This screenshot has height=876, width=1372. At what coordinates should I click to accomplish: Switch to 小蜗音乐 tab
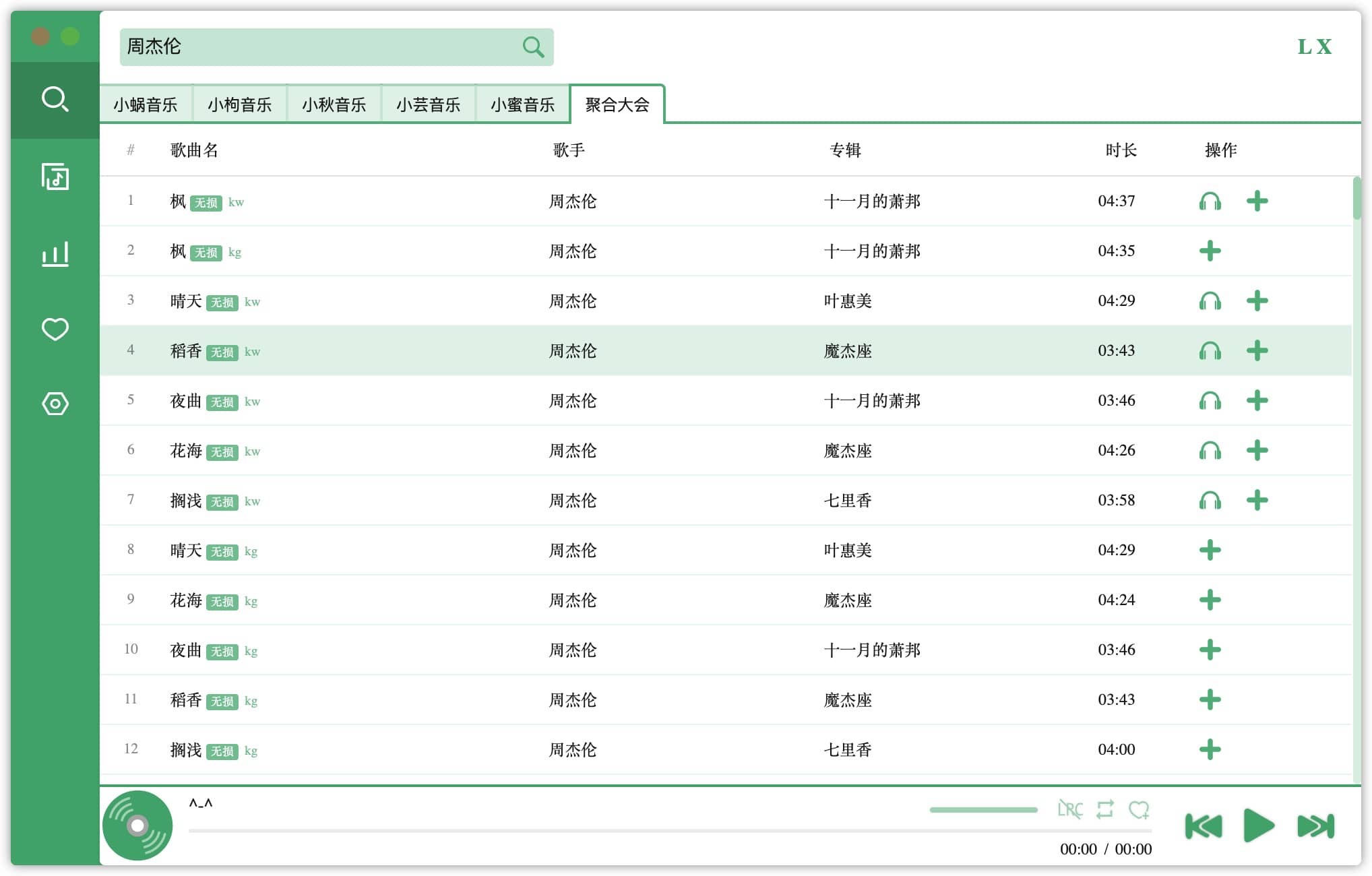pyautogui.click(x=146, y=104)
